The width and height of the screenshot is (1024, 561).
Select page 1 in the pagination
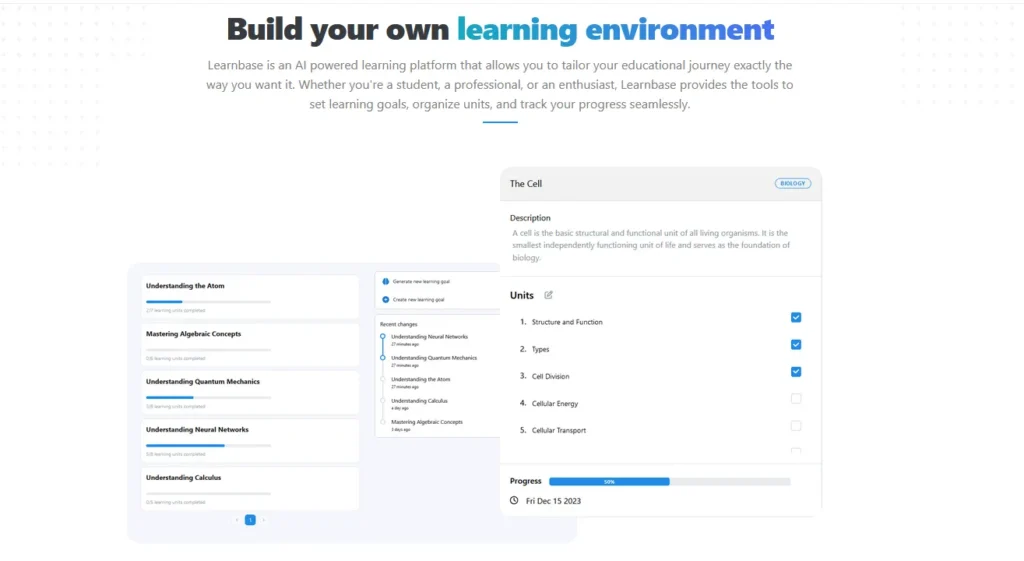(x=250, y=520)
